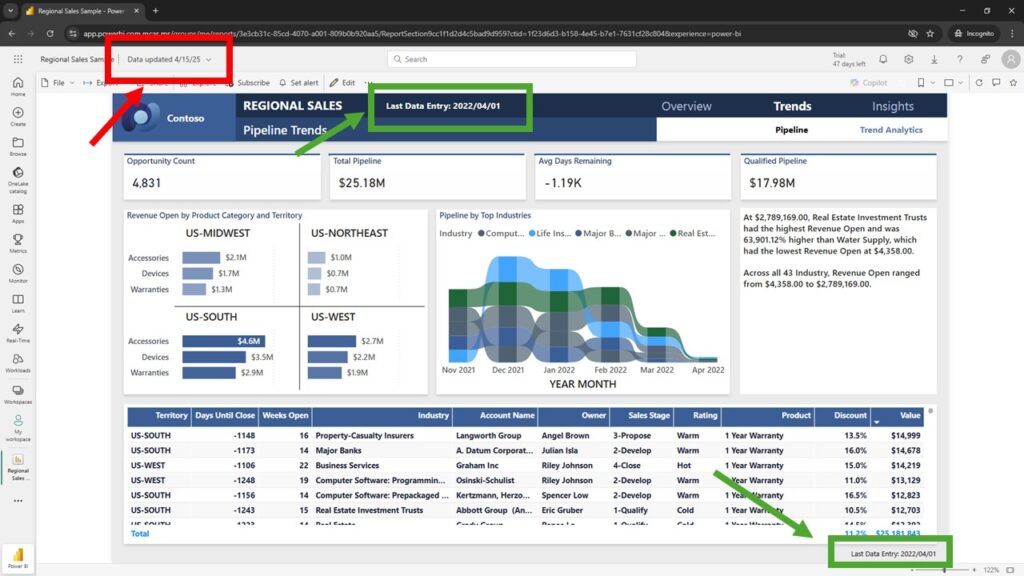Go back in the browser

12,33
